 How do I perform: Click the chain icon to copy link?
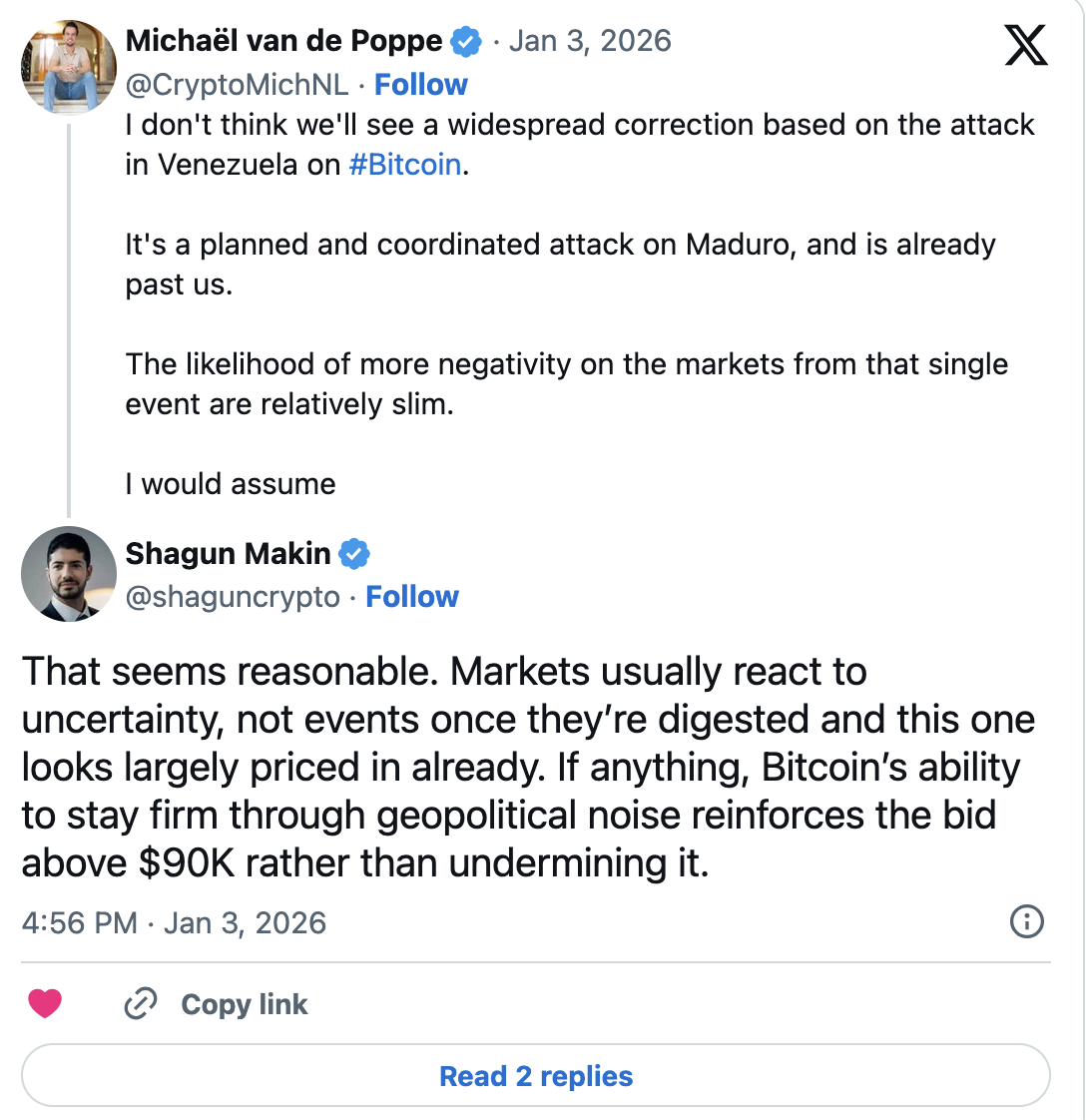[x=141, y=1004]
